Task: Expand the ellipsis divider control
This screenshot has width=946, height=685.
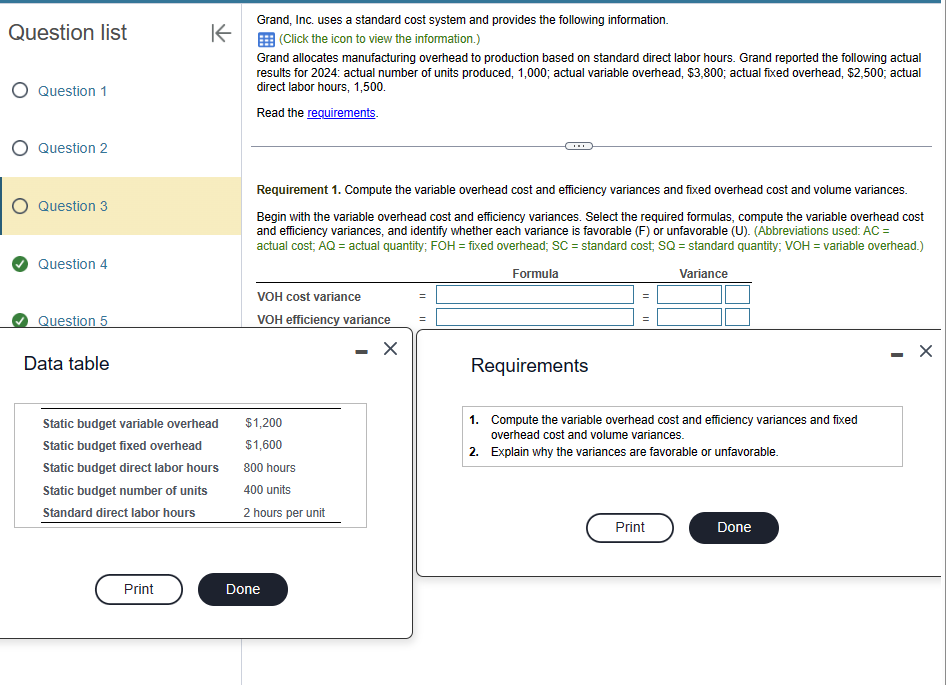Action: (x=579, y=145)
